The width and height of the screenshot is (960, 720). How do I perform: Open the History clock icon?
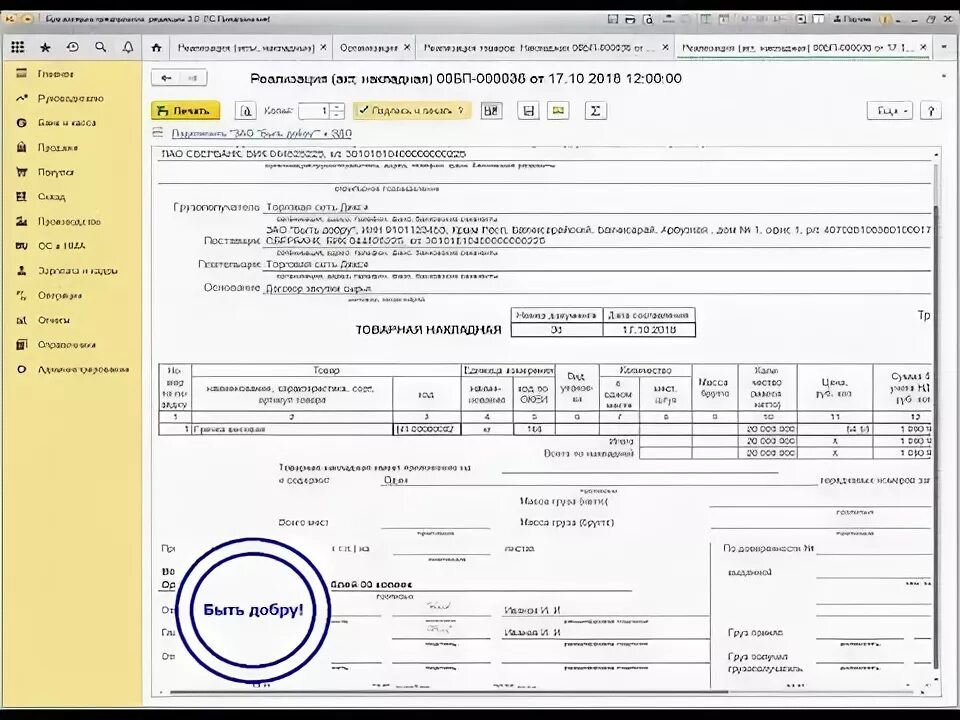pyautogui.click(x=73, y=47)
